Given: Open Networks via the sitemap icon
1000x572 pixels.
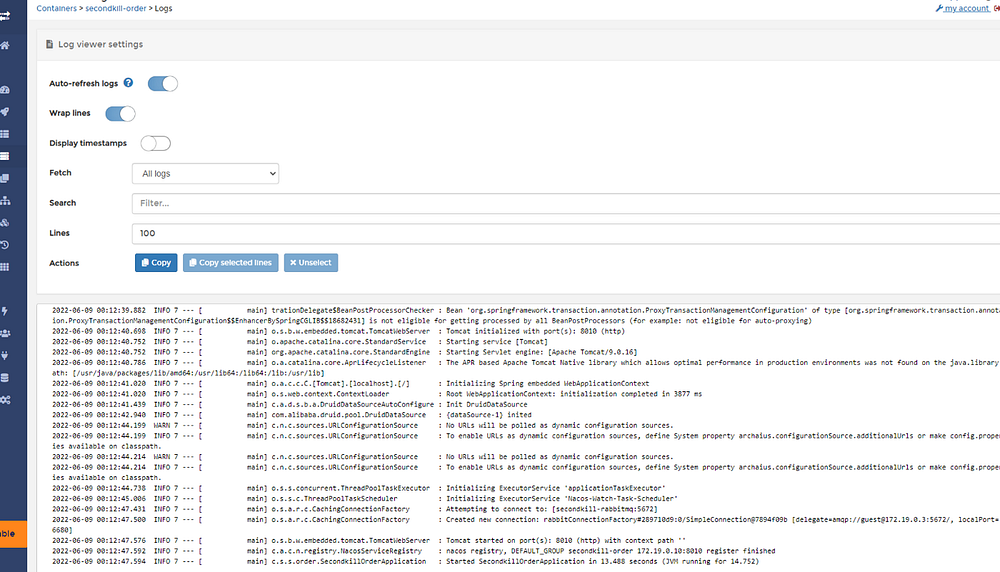Looking at the screenshot, I should 5,201.
